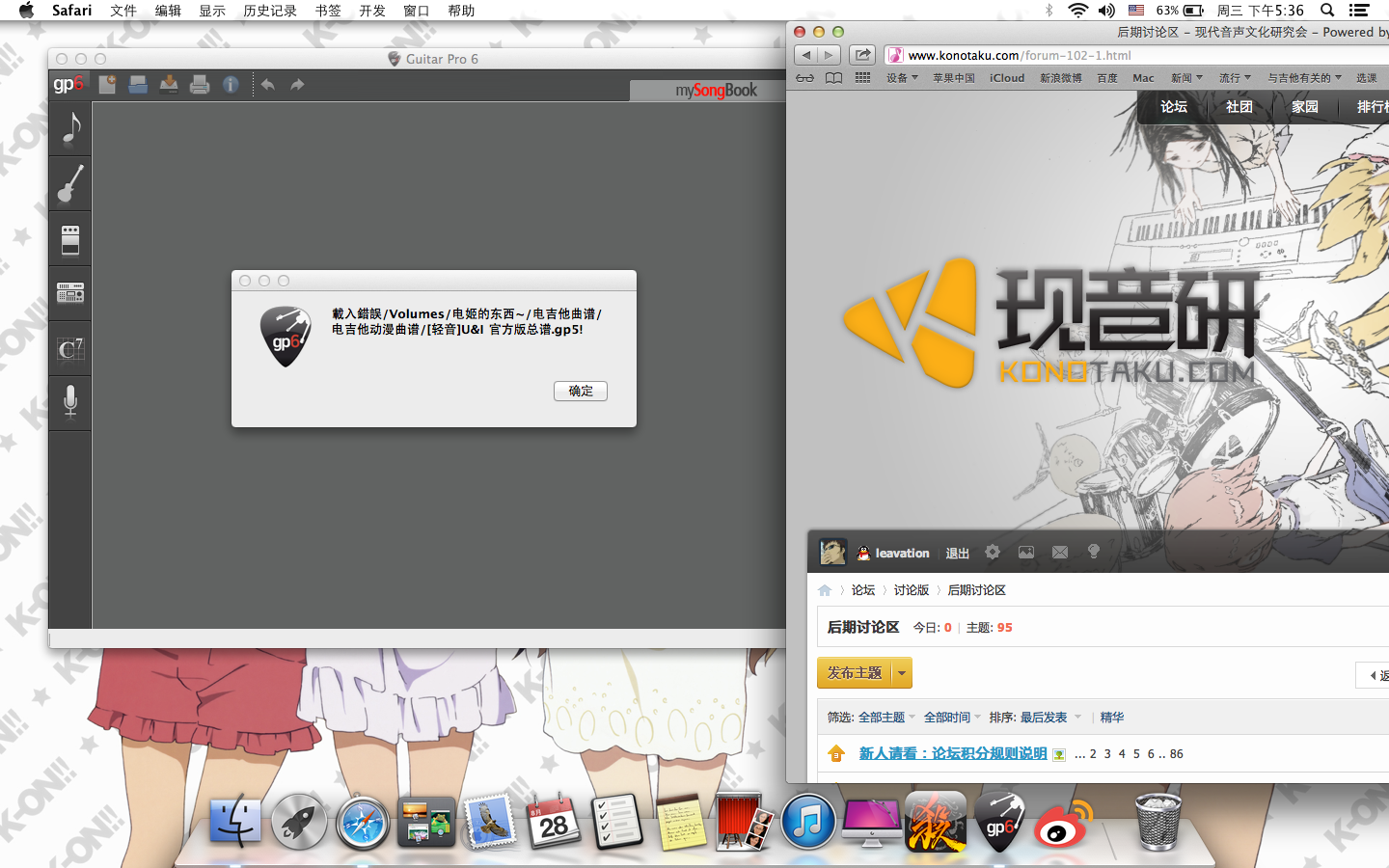Viewport: 1389px width, 868px height.
Task: Expand the 发布主题 dropdown arrow
Action: pos(902,673)
